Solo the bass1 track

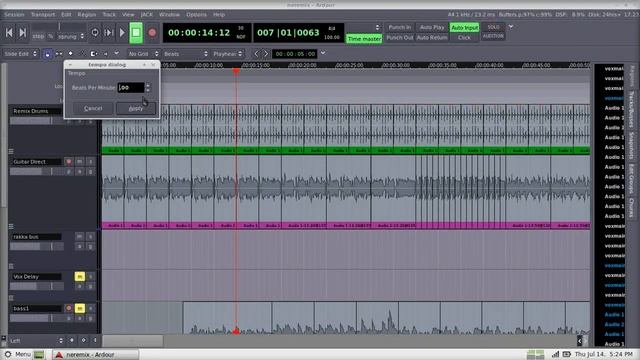(x=91, y=308)
